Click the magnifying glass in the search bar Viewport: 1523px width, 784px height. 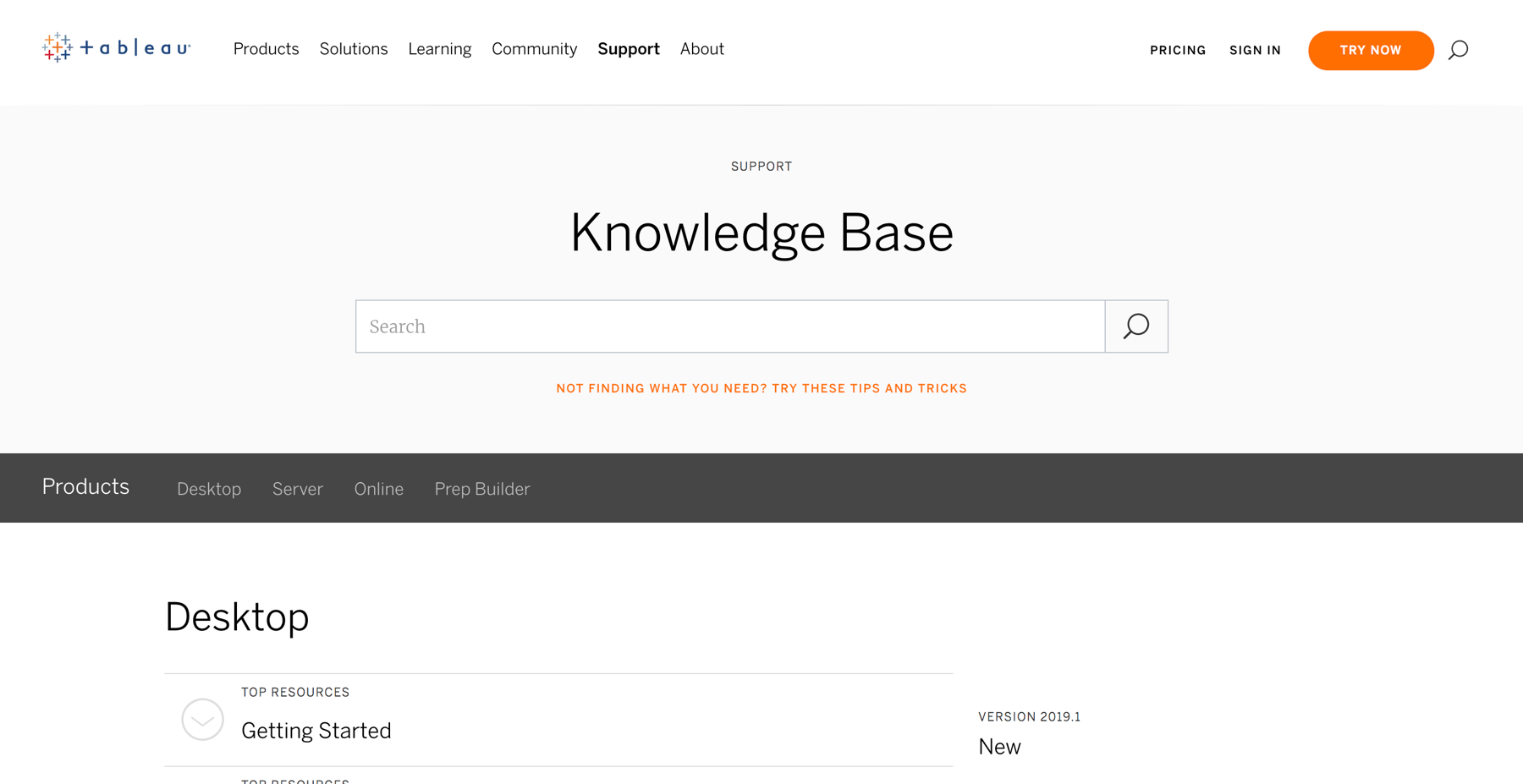1135,326
